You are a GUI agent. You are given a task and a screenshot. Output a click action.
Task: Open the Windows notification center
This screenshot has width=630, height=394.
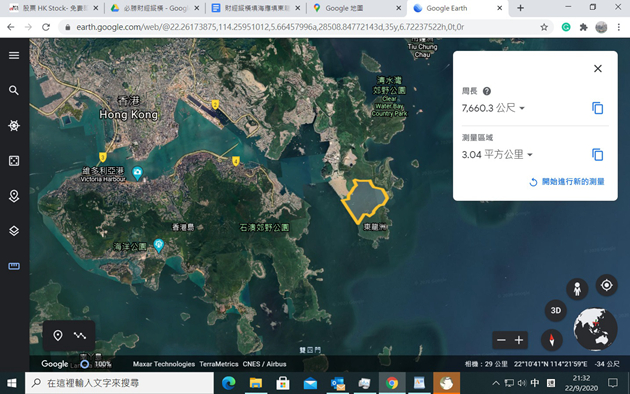point(613,383)
